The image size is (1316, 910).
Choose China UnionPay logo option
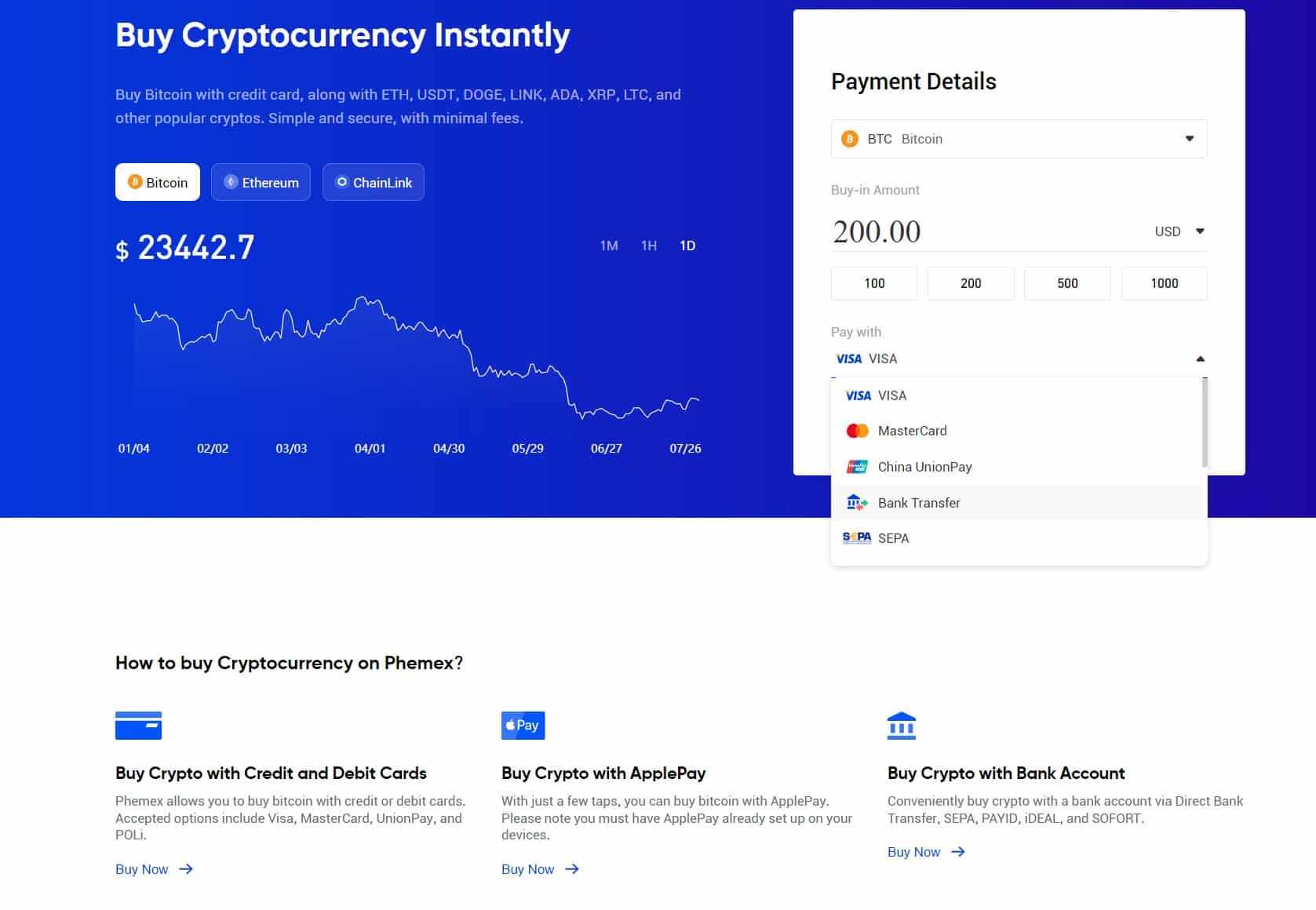[857, 467]
